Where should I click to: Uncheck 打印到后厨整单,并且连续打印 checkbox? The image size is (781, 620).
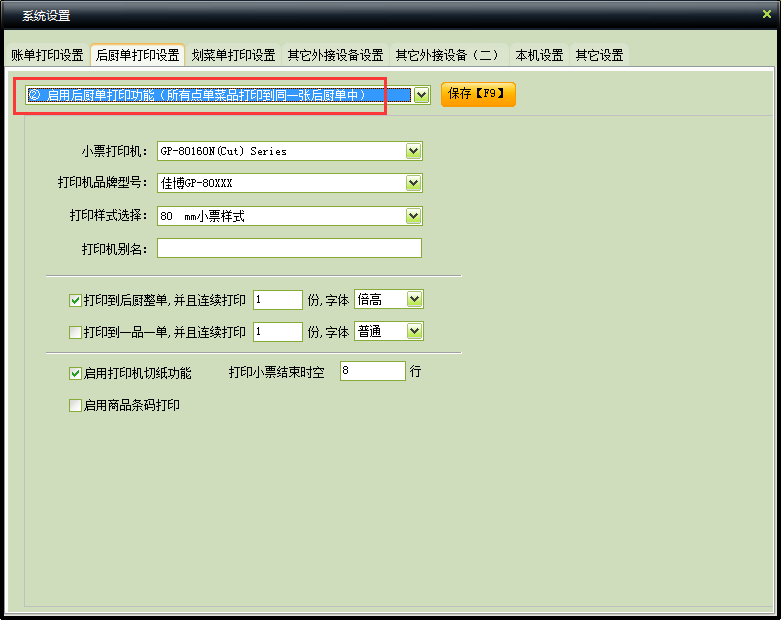(75, 300)
